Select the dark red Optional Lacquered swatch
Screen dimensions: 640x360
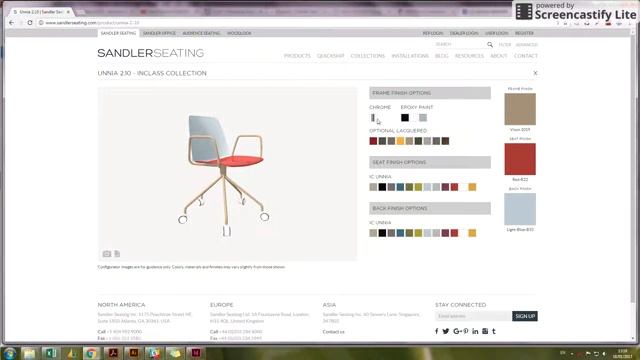click(x=373, y=141)
